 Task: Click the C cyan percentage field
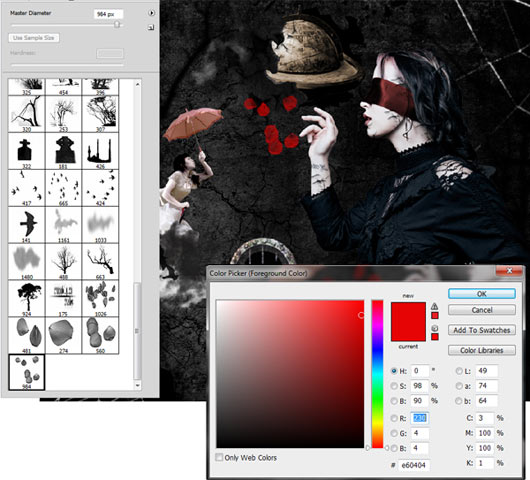[485, 418]
